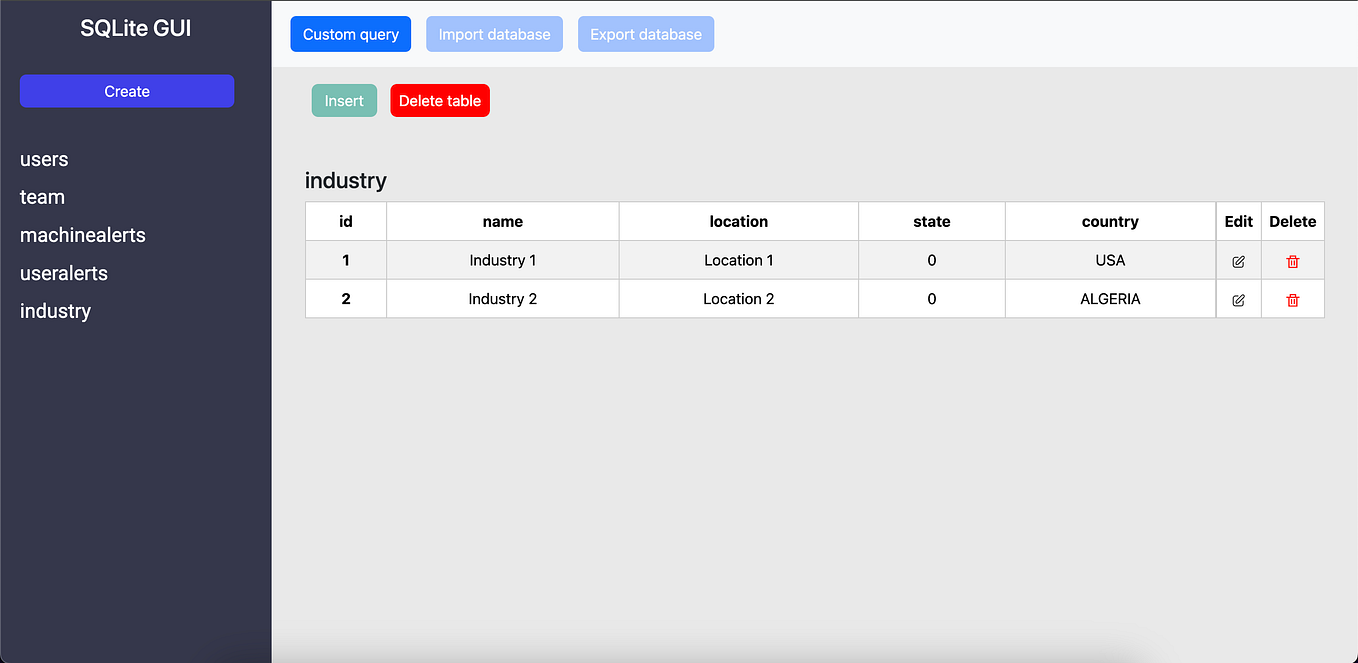Click the delete trash icon for Industry 1
The image size is (1358, 663).
point(1292,260)
